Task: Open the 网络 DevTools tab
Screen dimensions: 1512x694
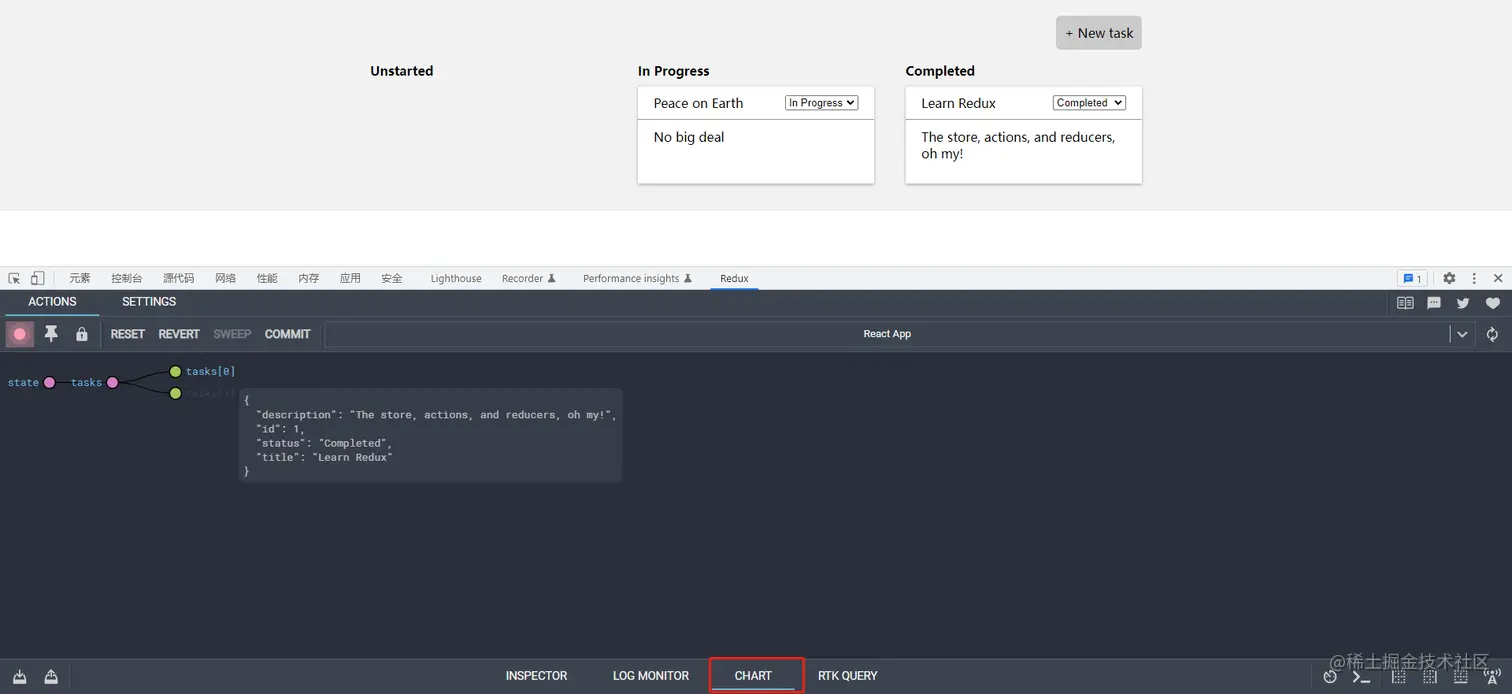Action: [x=226, y=278]
